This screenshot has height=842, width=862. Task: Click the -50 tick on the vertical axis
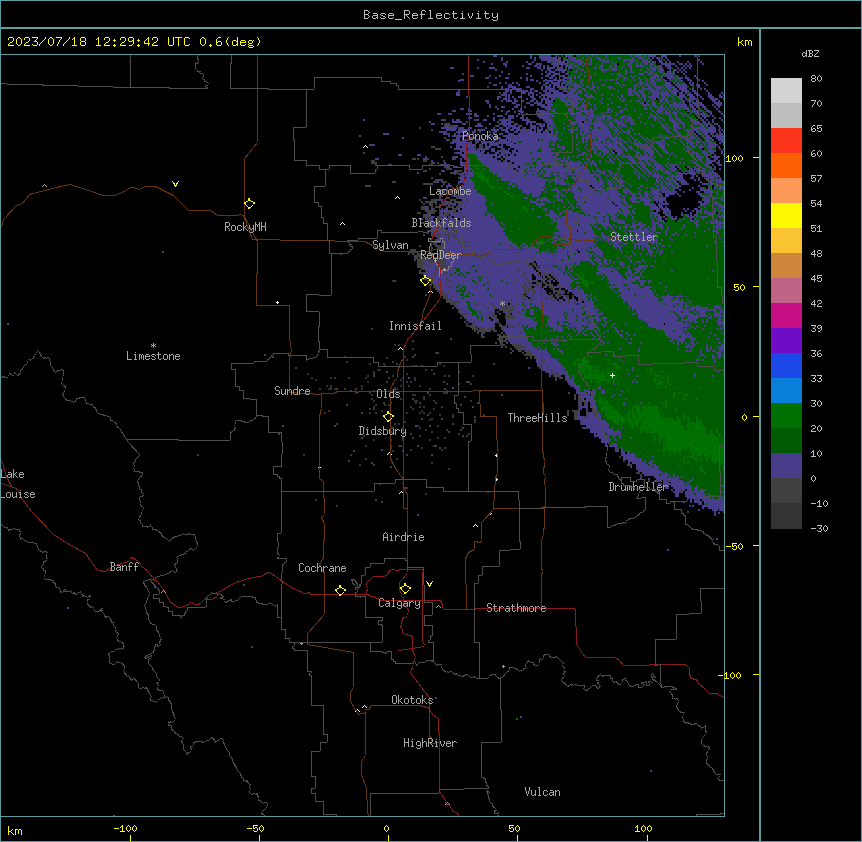(x=734, y=546)
